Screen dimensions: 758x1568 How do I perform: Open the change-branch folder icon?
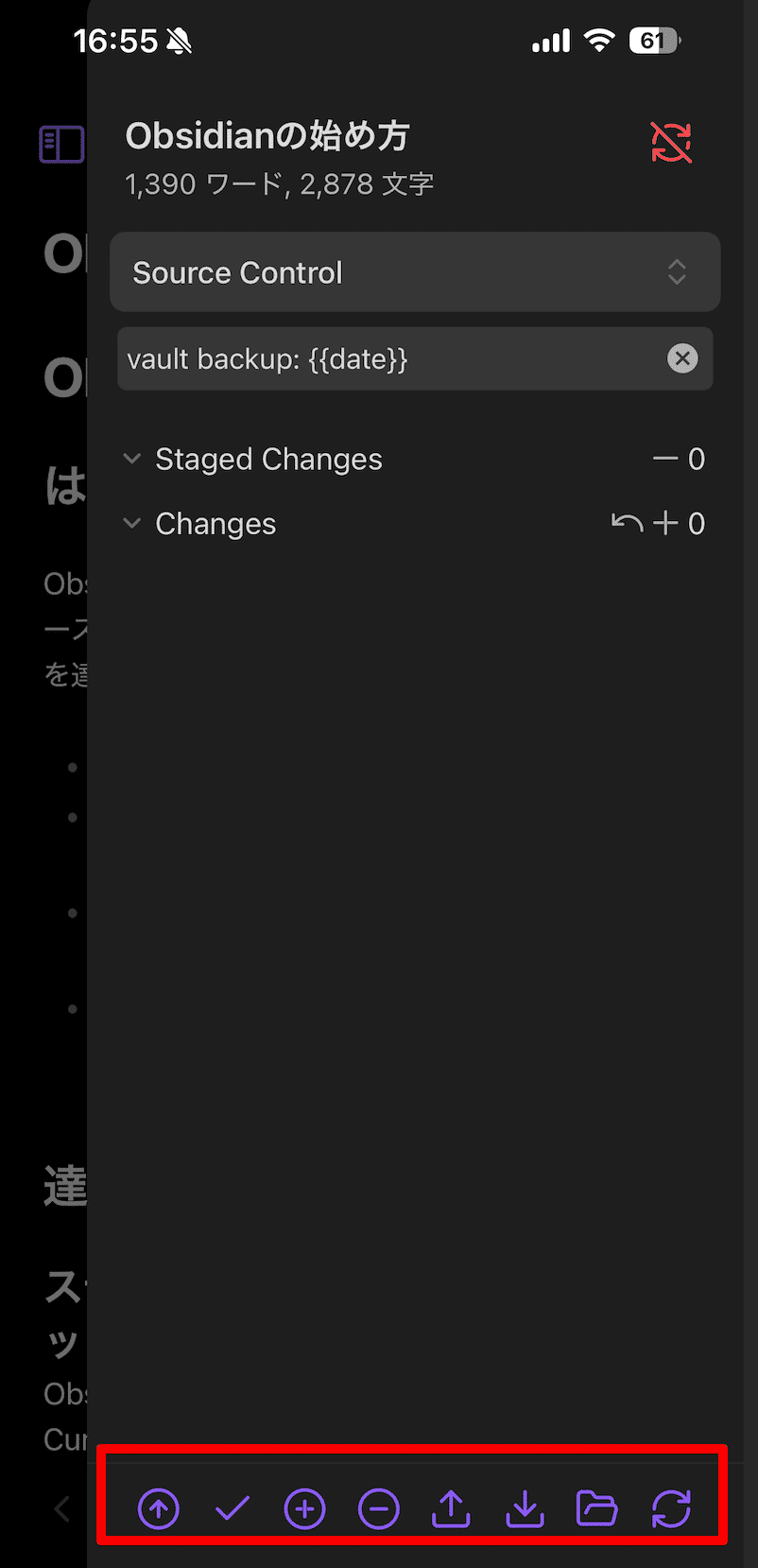point(597,1508)
